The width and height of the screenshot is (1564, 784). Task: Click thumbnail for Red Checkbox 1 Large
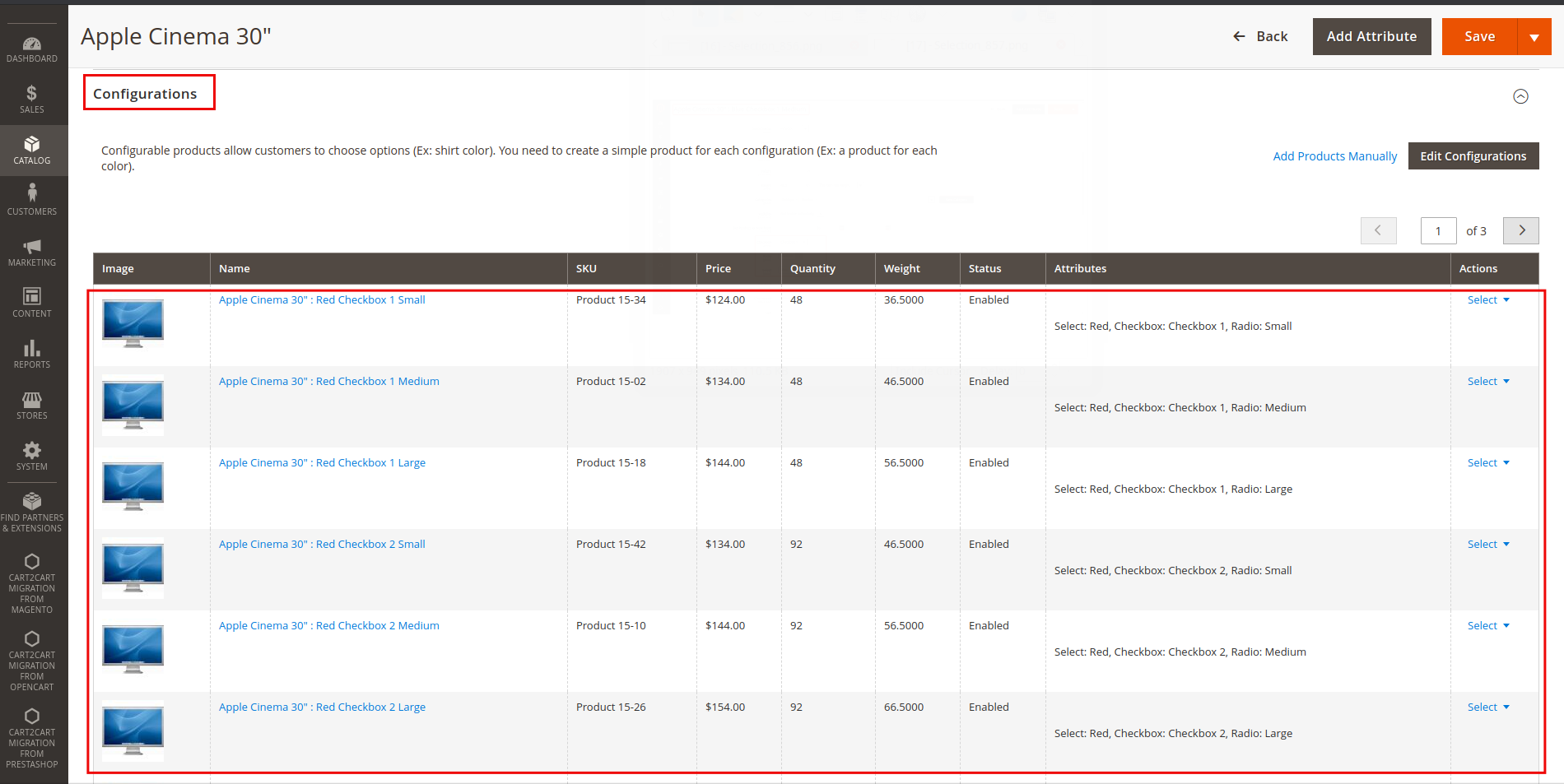(x=133, y=486)
